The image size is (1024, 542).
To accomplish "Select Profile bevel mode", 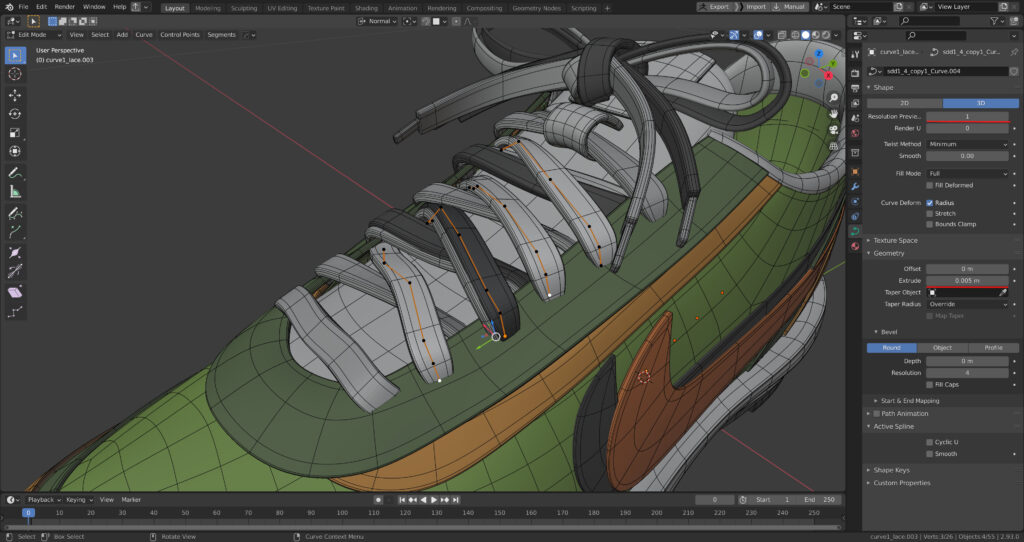I will [x=993, y=348].
